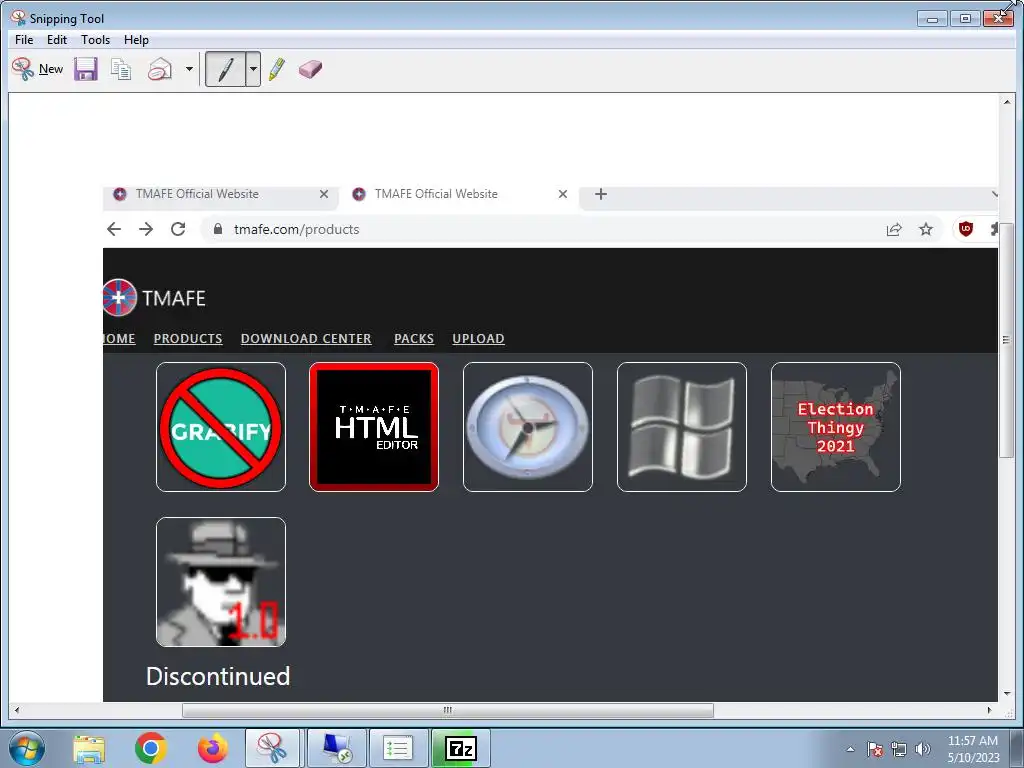
Task: Go back in the browser
Action: (114, 229)
